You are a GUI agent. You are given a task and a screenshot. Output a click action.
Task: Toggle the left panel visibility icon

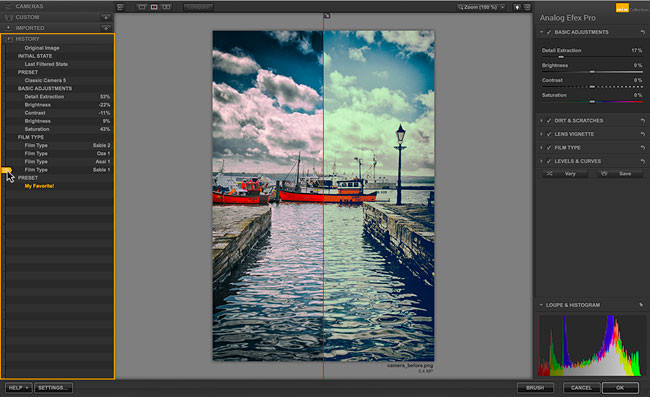(x=120, y=7)
